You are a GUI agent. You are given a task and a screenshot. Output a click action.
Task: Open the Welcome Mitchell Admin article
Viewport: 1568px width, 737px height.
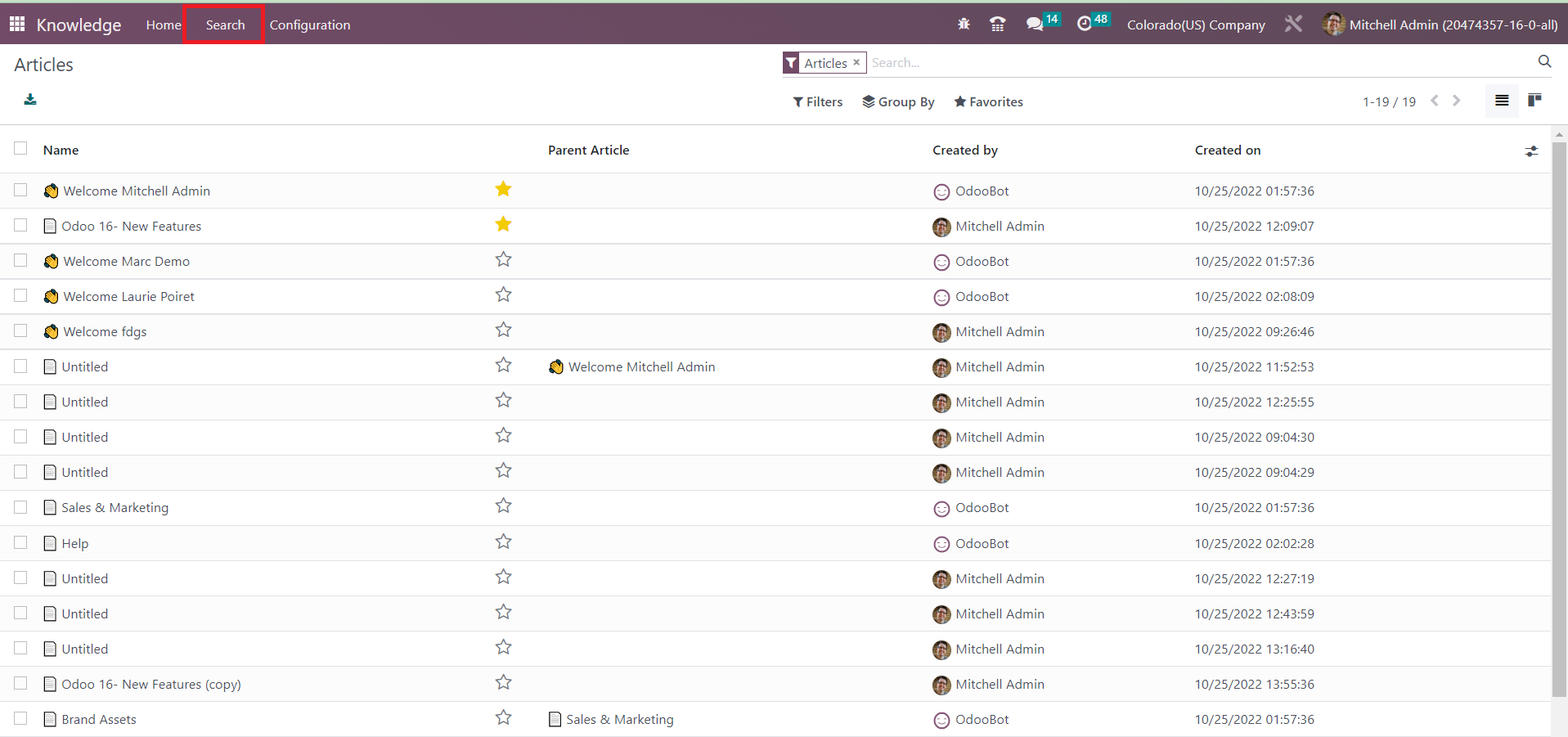click(x=137, y=191)
